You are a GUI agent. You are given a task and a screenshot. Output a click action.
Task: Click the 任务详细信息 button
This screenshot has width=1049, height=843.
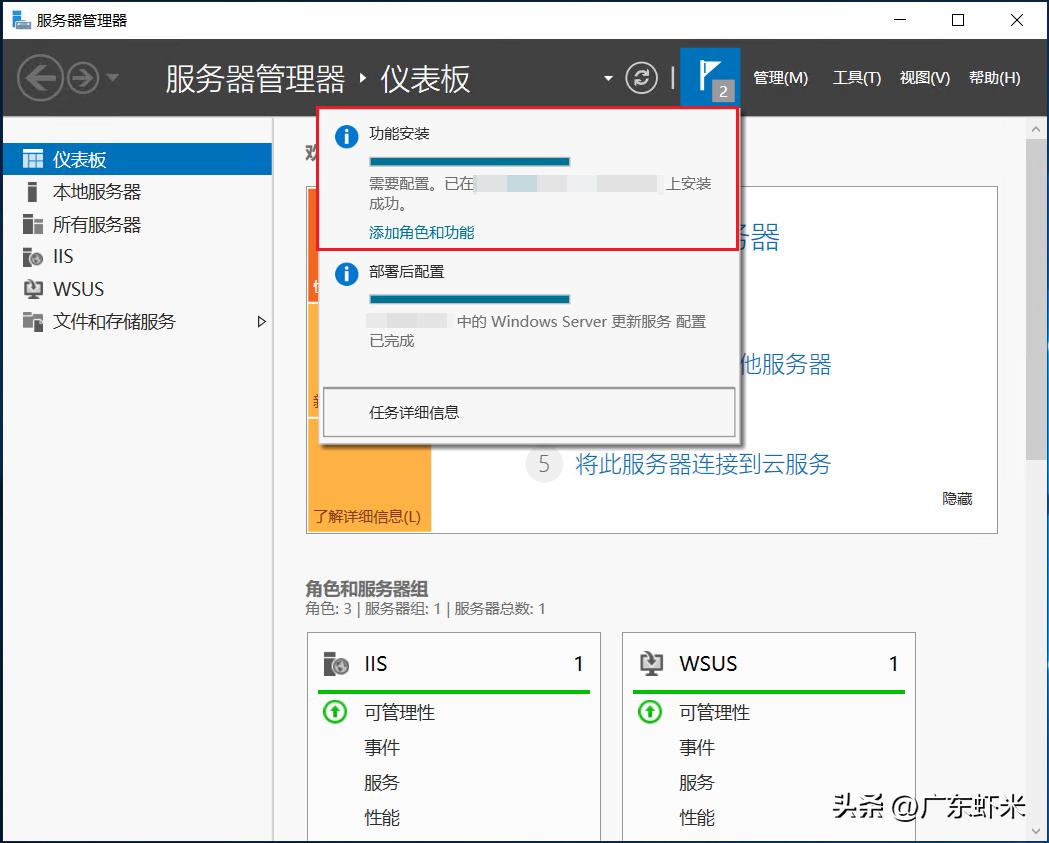coord(528,413)
